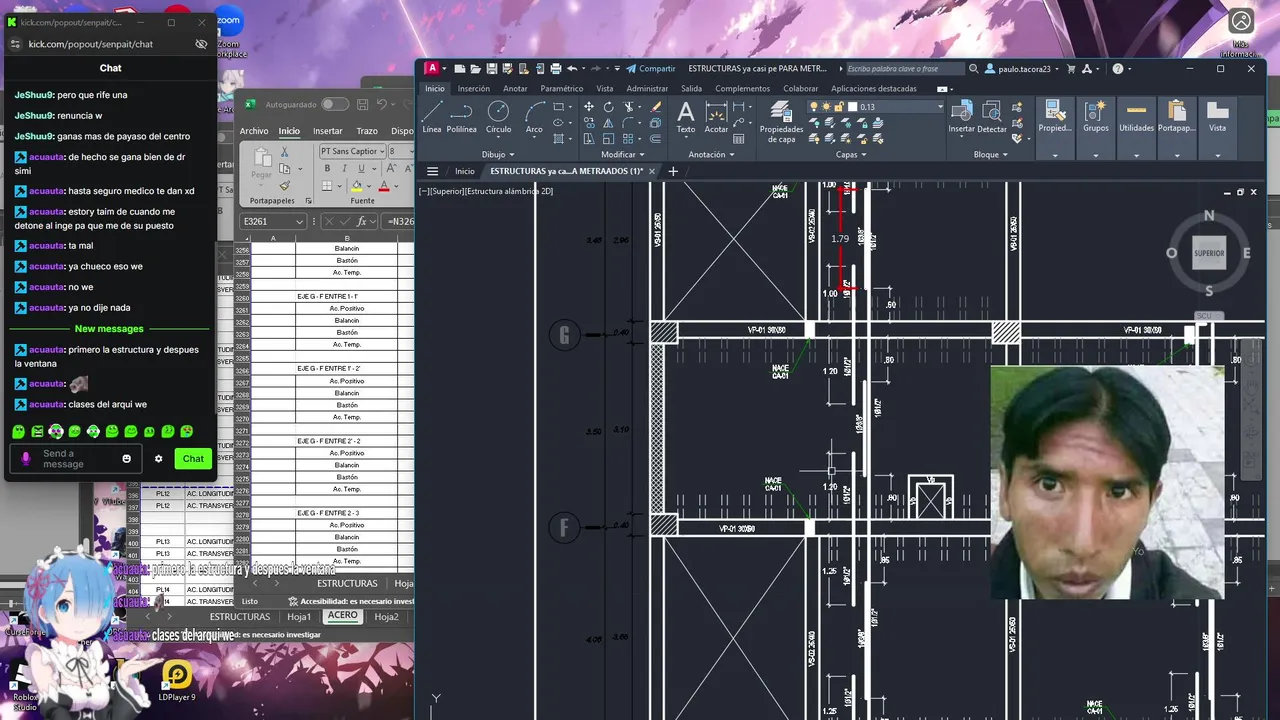Open chat settings gear icon
The width and height of the screenshot is (1280, 720).
pyautogui.click(x=158, y=459)
